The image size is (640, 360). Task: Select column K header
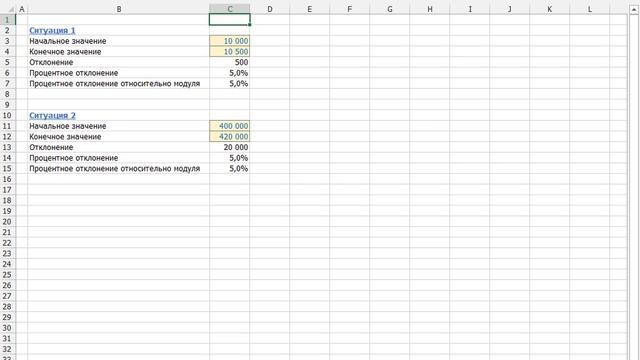pos(549,9)
